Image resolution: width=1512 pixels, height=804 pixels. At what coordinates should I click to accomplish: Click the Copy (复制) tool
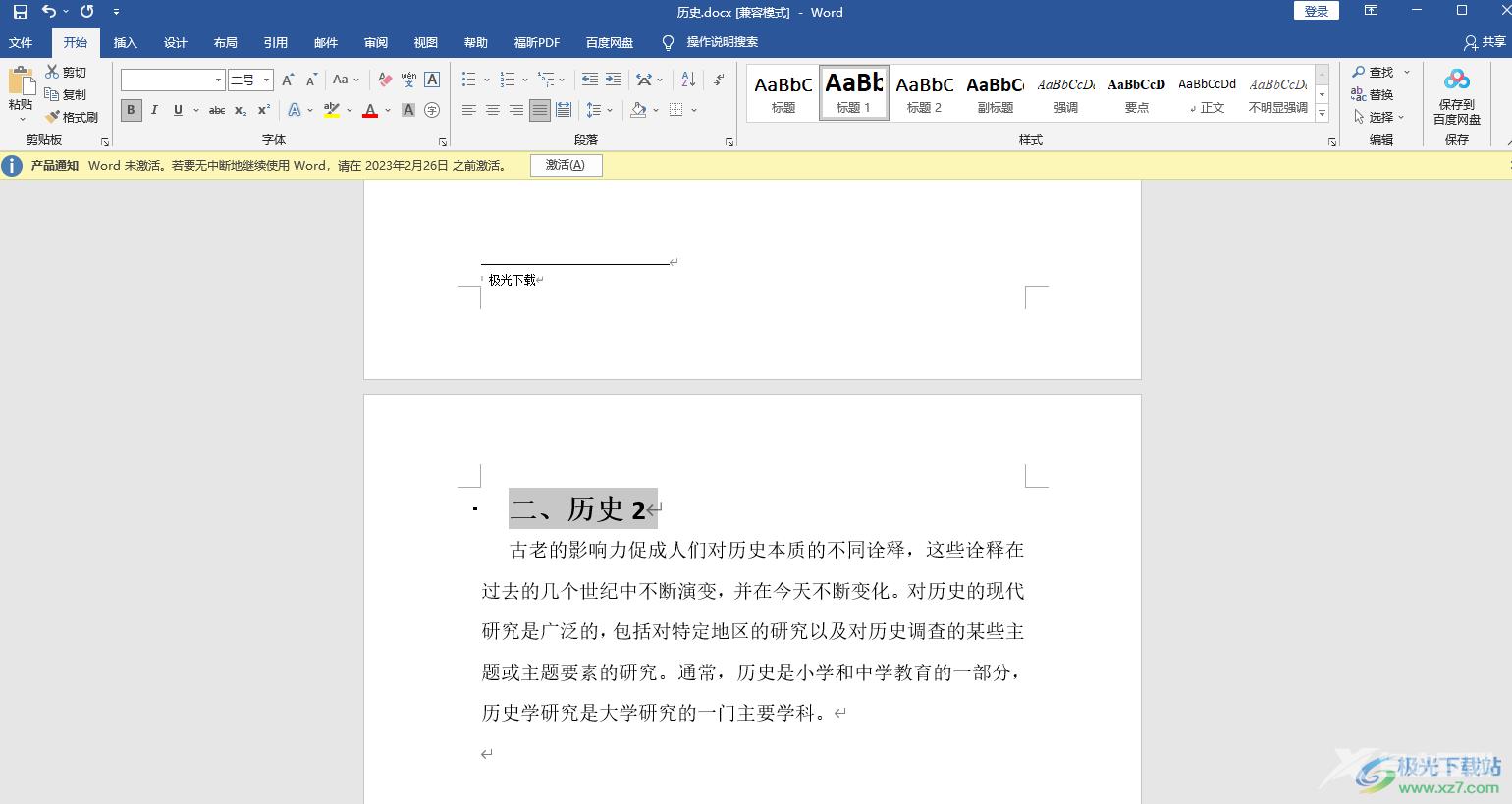pos(67,94)
